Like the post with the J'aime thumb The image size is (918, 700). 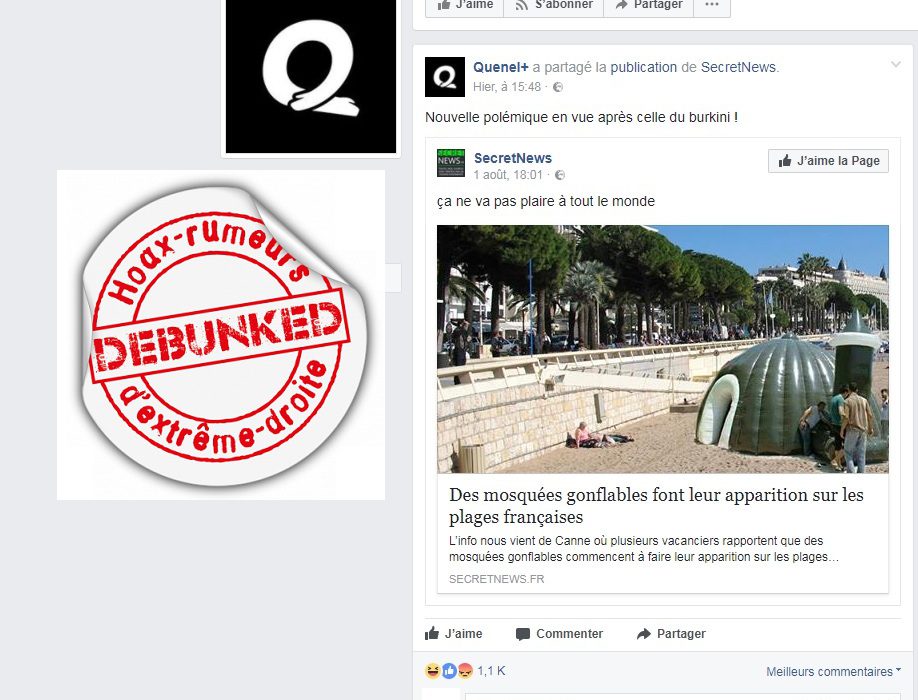[454, 633]
